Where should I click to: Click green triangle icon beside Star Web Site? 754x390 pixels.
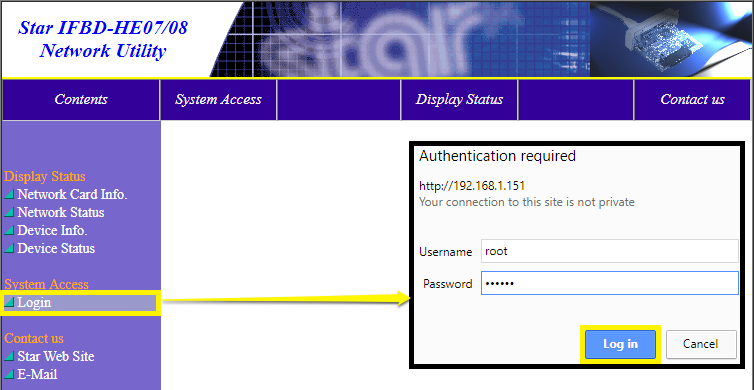tap(9, 357)
